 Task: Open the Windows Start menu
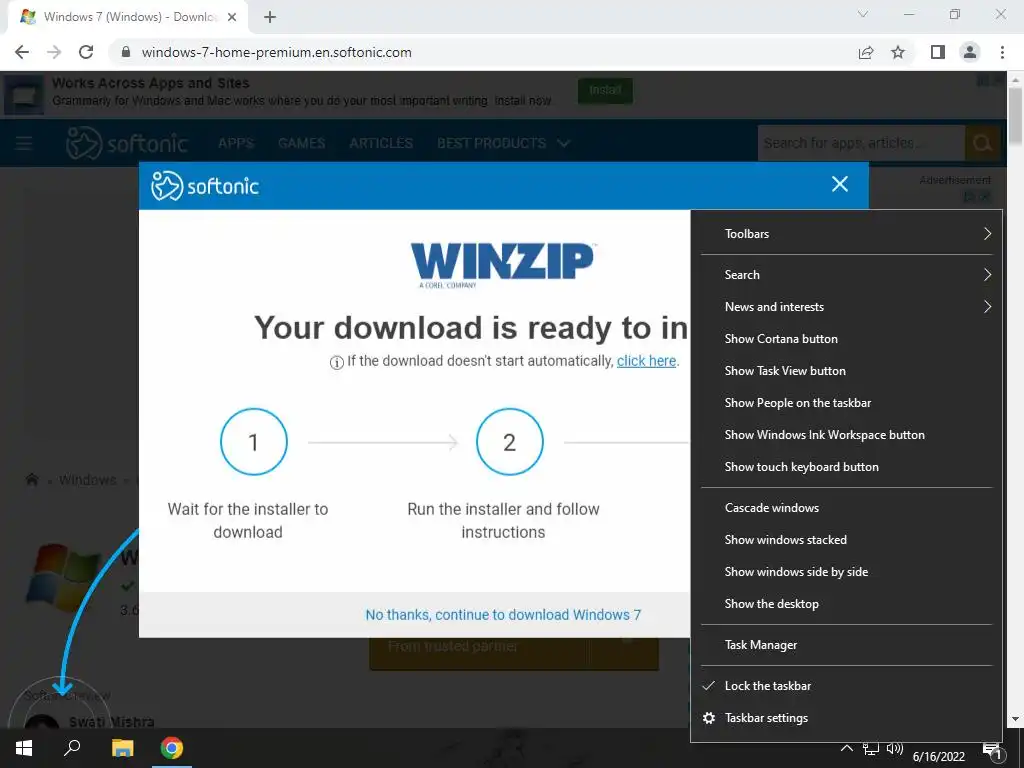click(x=24, y=748)
